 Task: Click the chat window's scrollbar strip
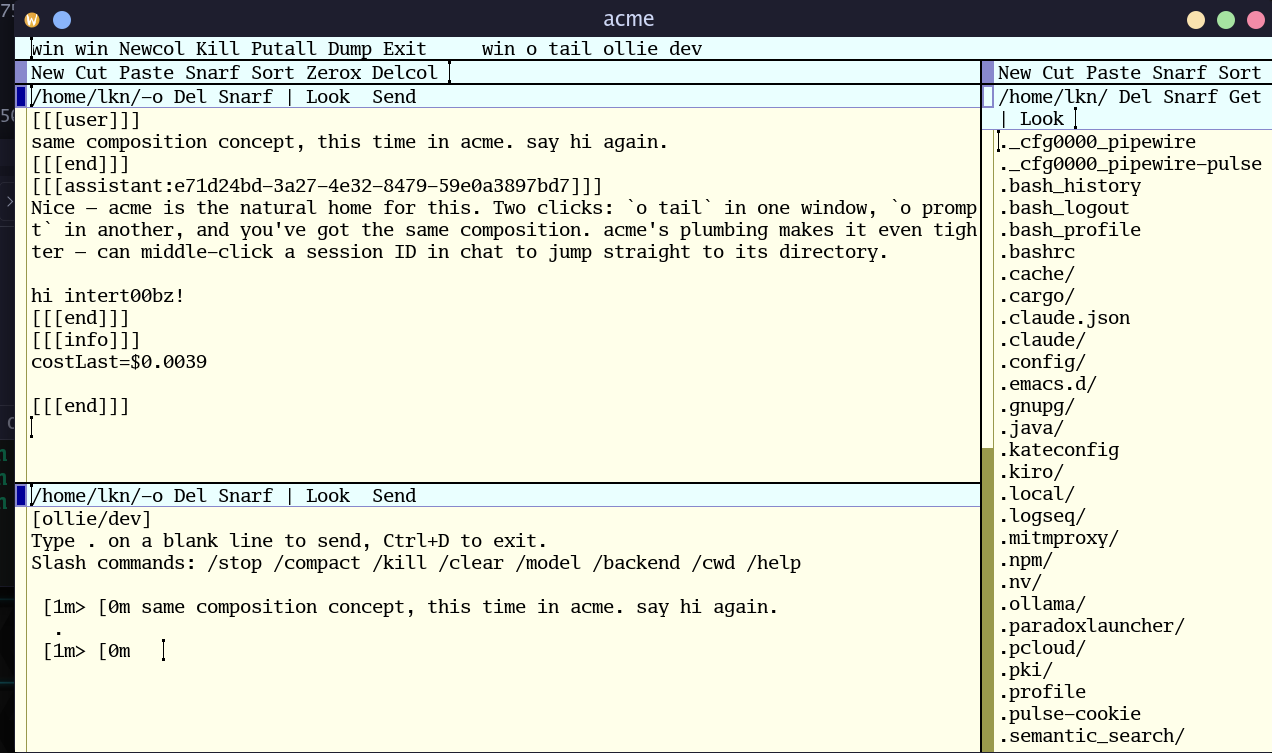21,295
